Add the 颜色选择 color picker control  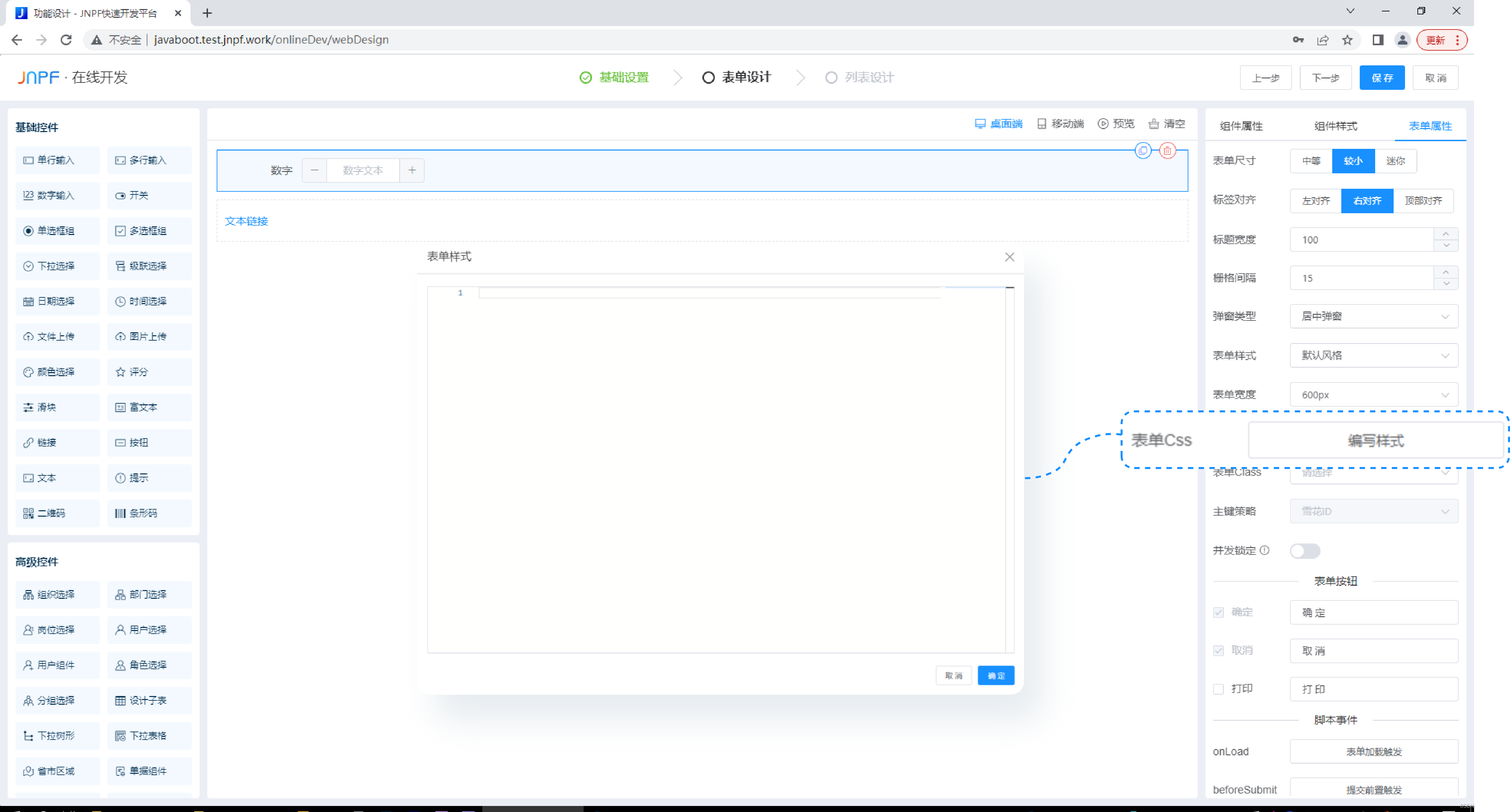pos(57,372)
